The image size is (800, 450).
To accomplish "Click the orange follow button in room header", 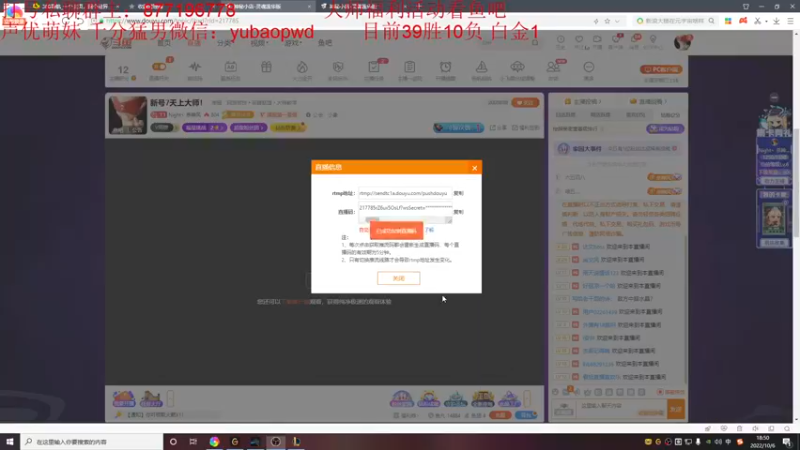I will click(525, 103).
